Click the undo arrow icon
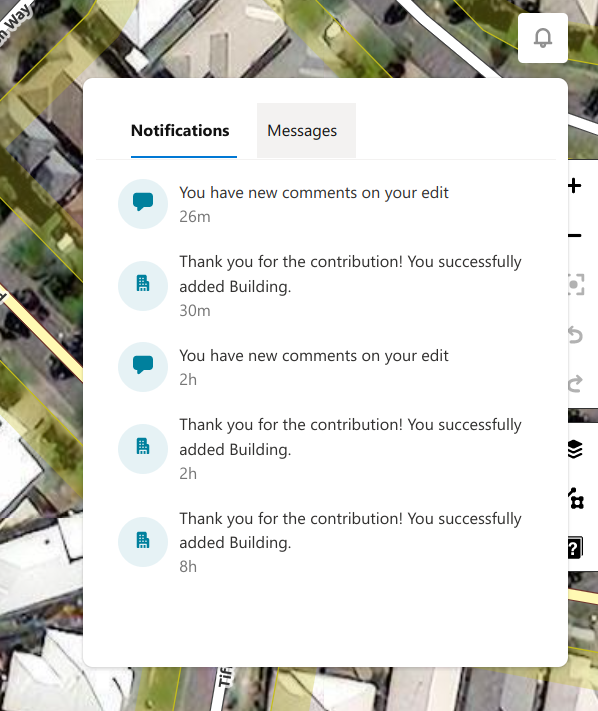 575,335
